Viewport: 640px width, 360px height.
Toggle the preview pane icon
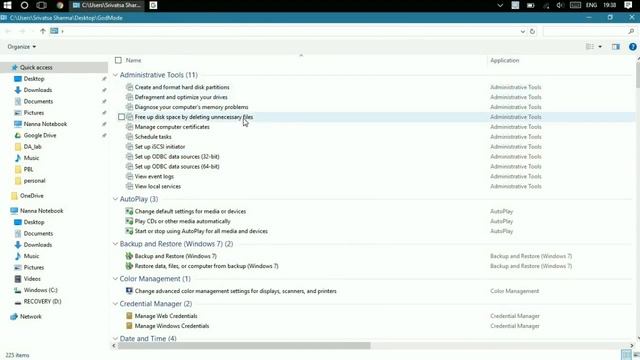pos(616,47)
